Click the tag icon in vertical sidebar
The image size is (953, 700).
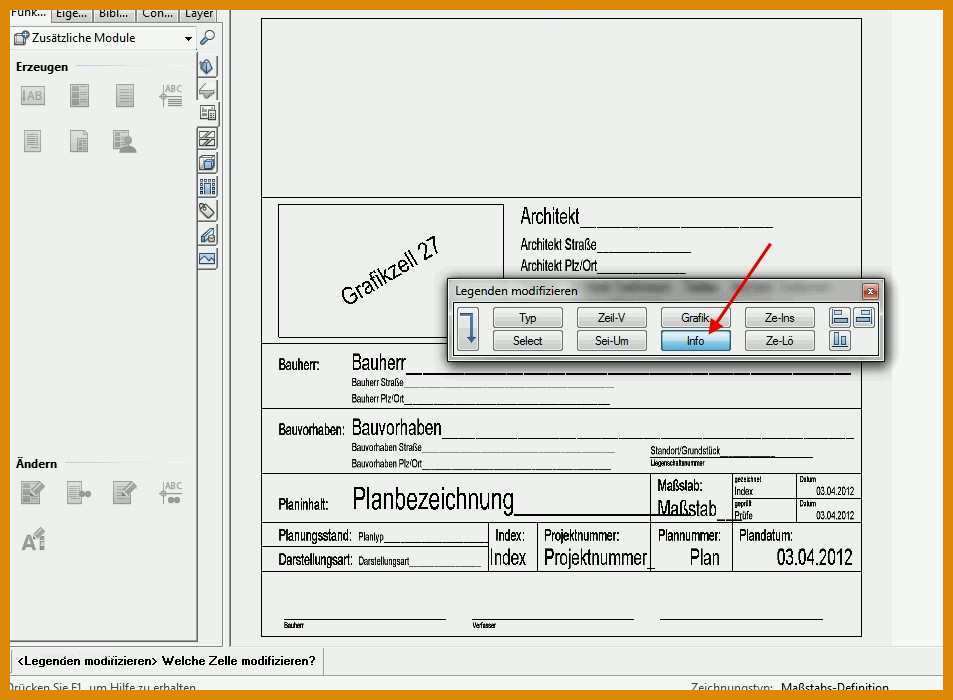(x=207, y=210)
